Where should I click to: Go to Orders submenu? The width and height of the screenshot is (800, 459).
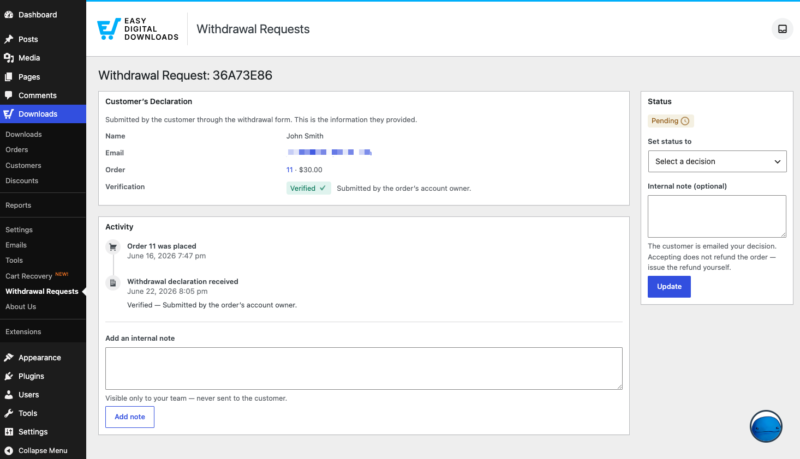point(17,150)
